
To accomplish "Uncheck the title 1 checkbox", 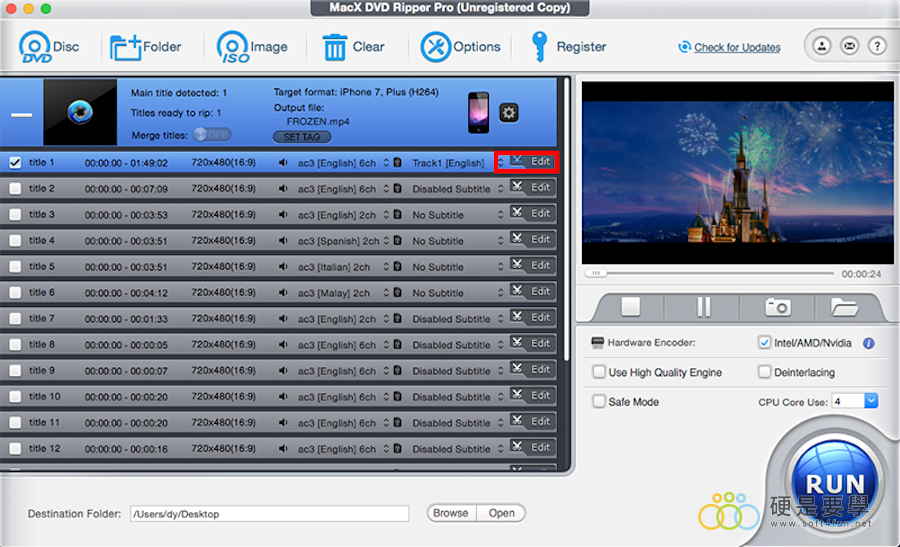I will tap(15, 162).
